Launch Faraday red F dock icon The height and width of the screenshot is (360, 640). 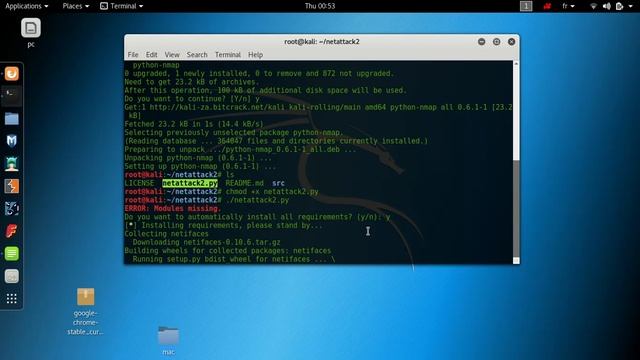(11, 231)
